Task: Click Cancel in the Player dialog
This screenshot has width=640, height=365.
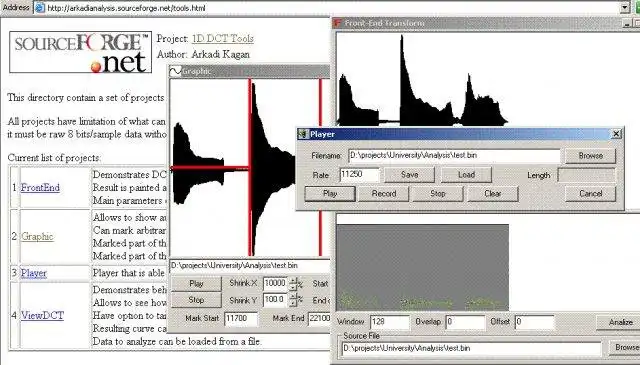Action: [x=590, y=194]
